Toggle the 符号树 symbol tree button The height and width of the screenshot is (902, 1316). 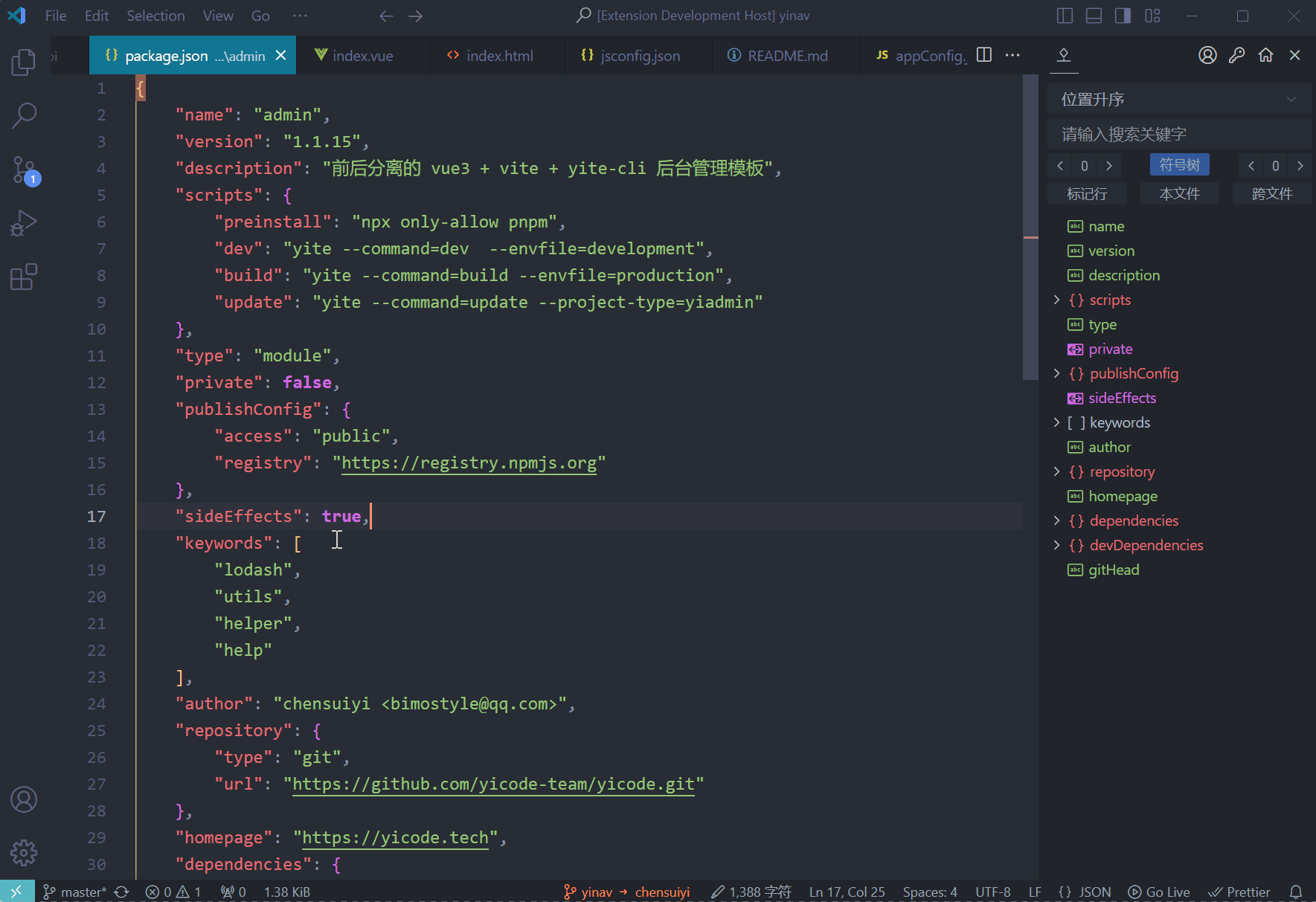1179,165
